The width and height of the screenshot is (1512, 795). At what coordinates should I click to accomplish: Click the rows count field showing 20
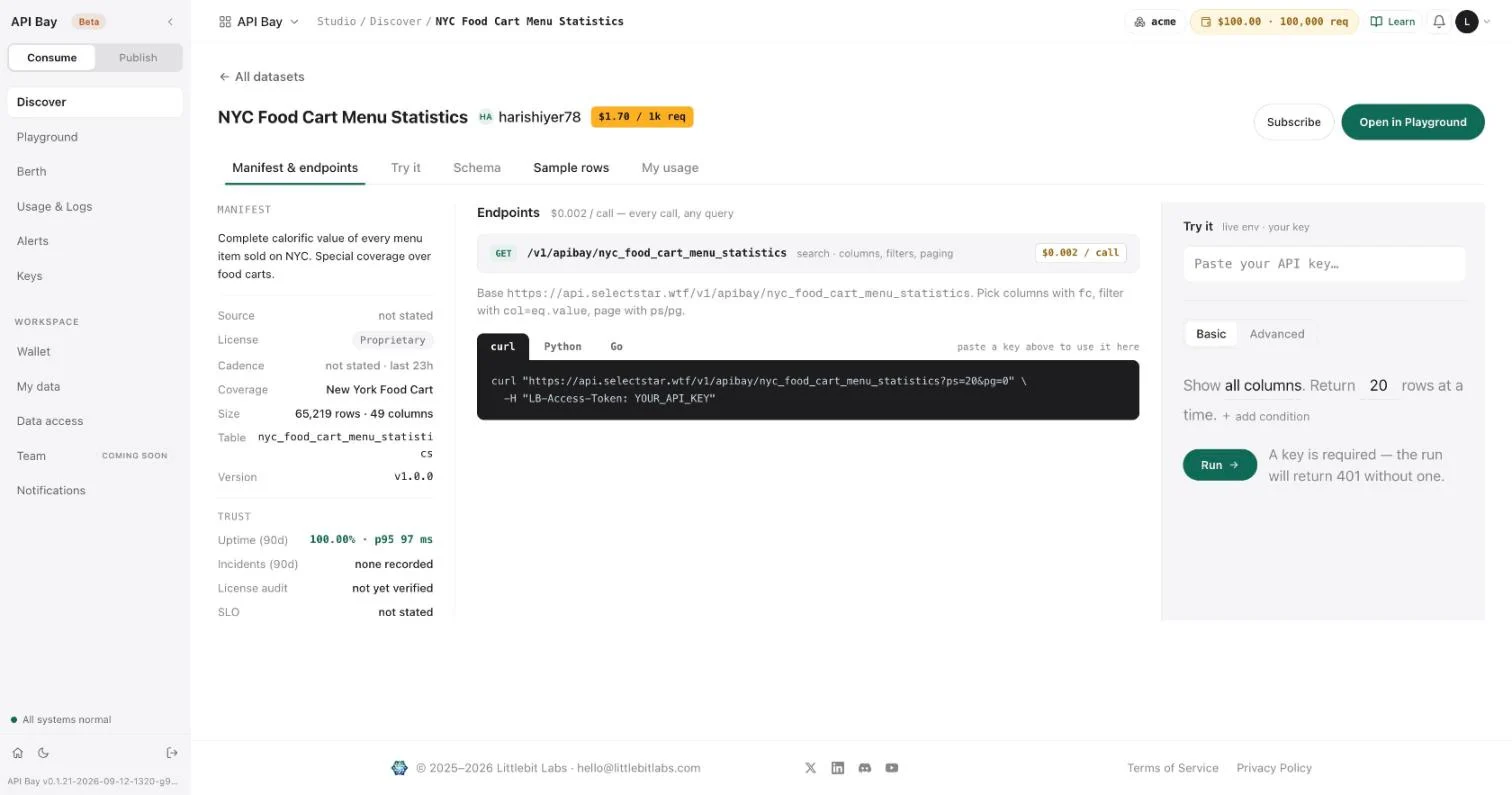tap(1378, 385)
